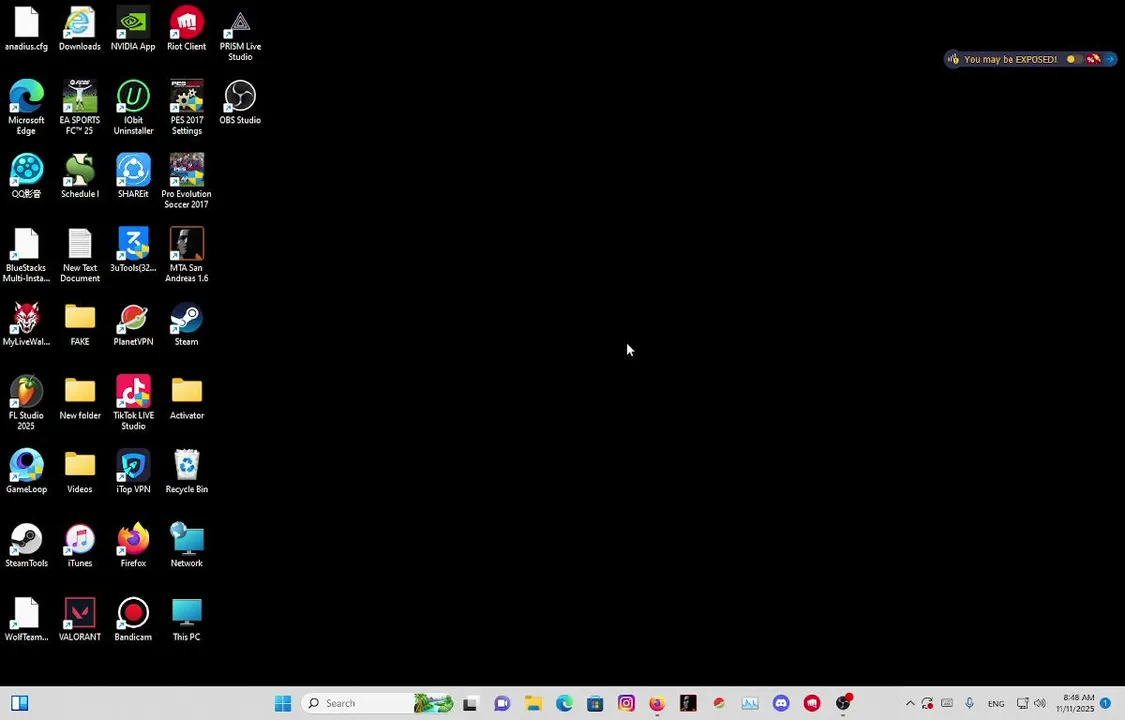This screenshot has width=1125, height=720.
Task: Click the 'You may be EXPOSED!' message
Action: pos(1010,60)
